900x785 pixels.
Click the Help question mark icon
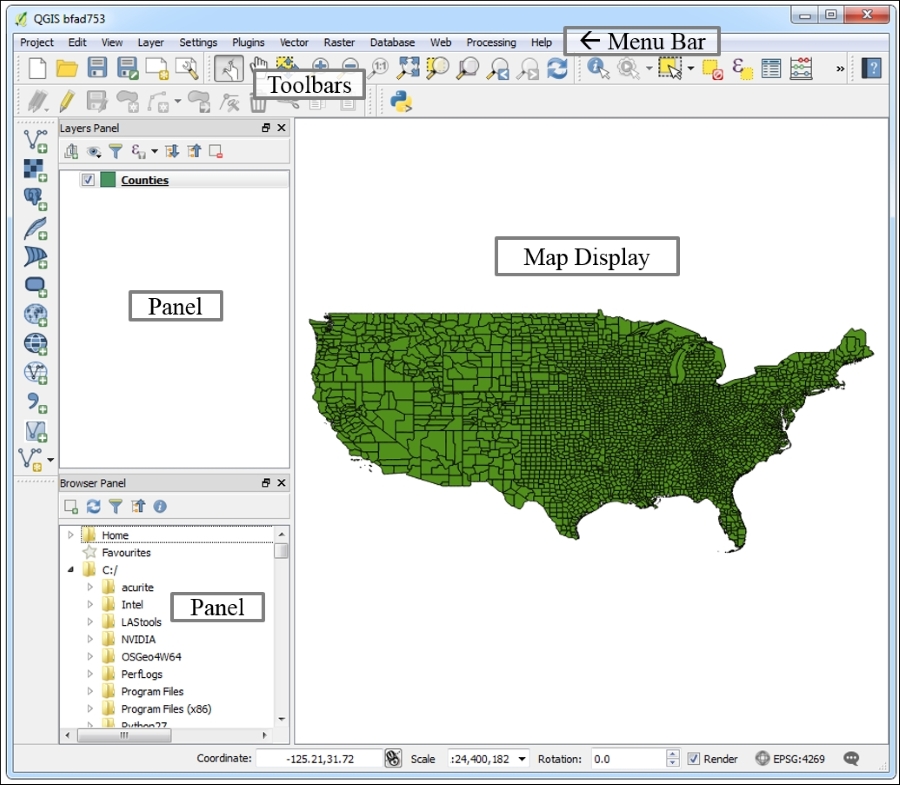[871, 68]
